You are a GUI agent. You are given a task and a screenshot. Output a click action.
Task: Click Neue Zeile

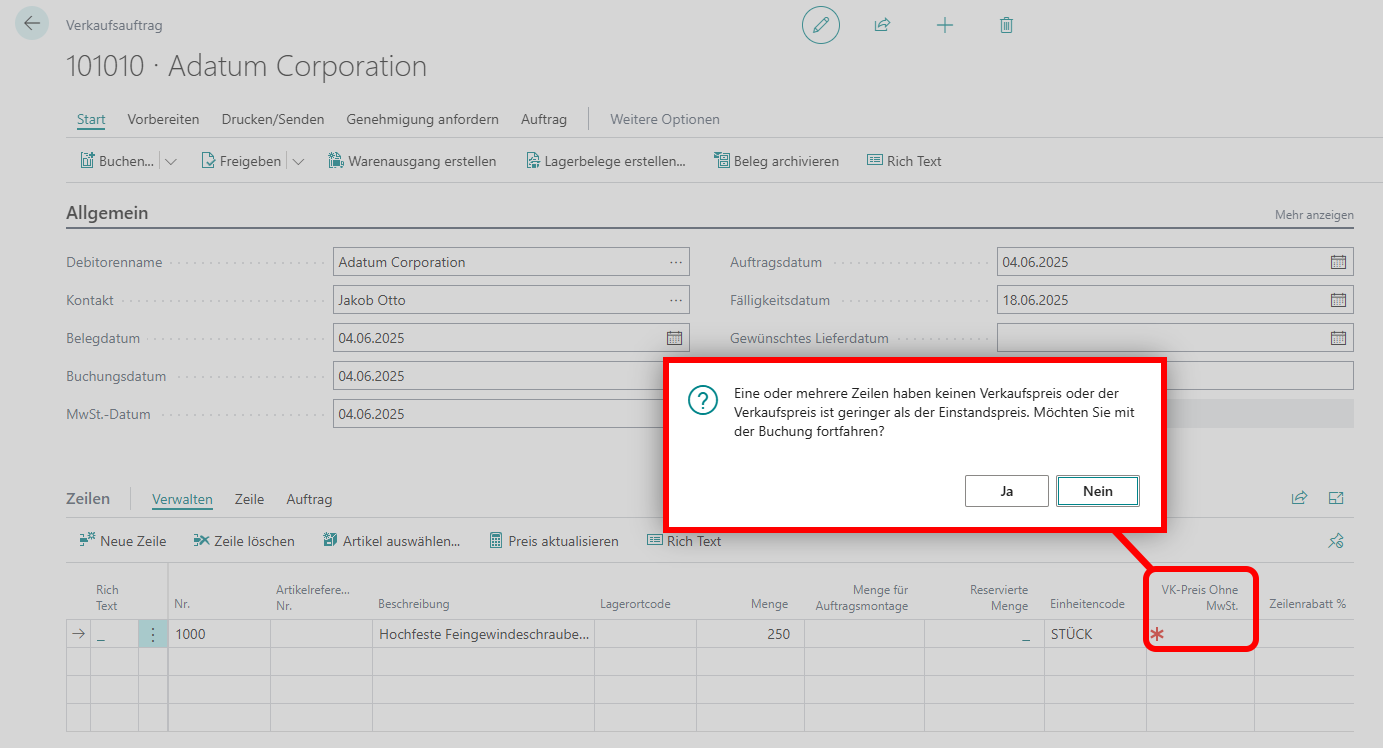pos(123,541)
